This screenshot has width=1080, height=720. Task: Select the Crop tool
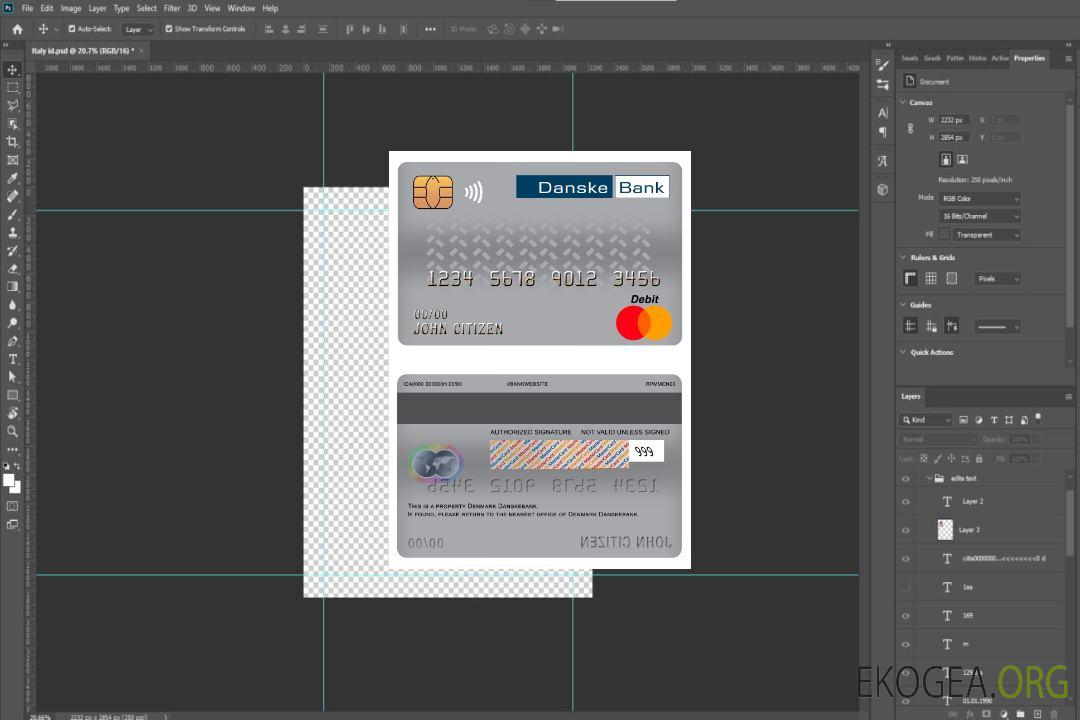[x=12, y=142]
